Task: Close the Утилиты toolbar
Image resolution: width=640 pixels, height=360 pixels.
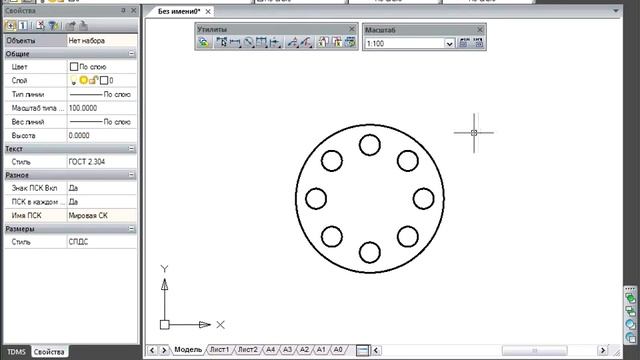Action: pyautogui.click(x=352, y=29)
